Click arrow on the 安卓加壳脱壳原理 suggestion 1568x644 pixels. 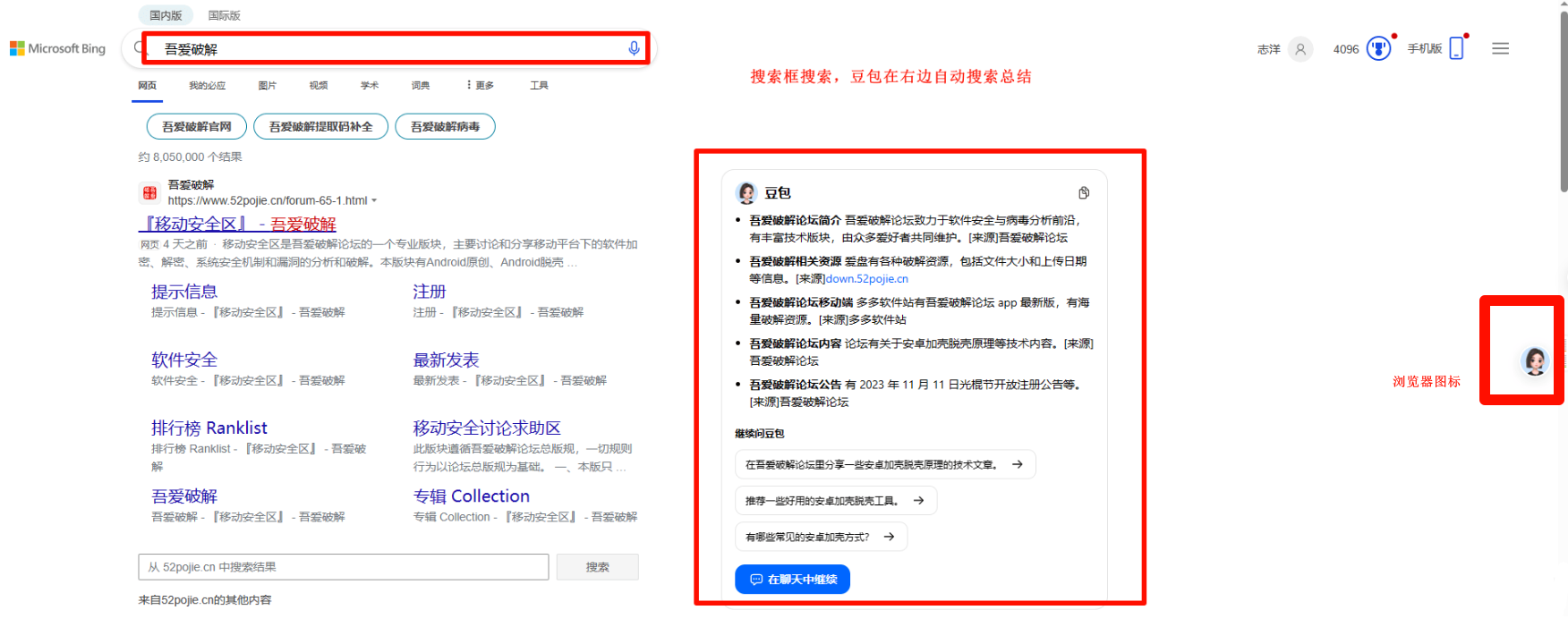(x=1018, y=464)
